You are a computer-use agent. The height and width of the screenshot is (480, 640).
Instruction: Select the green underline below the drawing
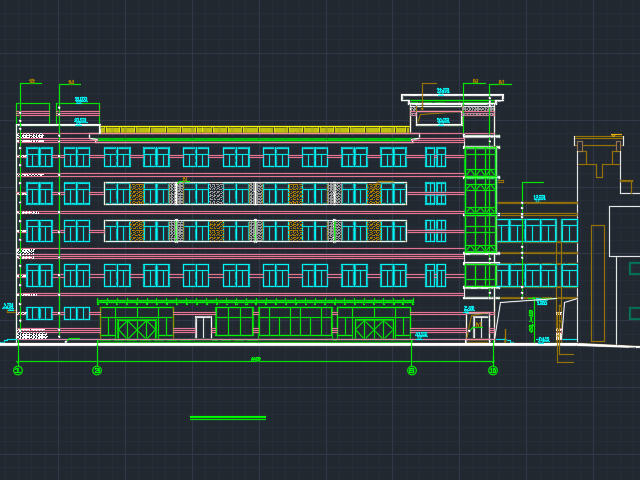[227, 418]
